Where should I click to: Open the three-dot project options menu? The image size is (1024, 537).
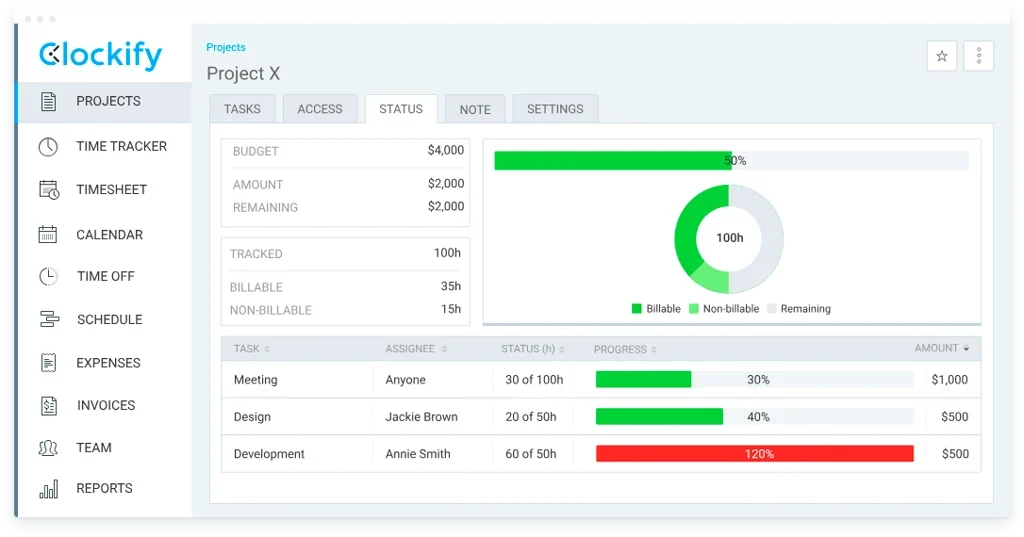978,56
